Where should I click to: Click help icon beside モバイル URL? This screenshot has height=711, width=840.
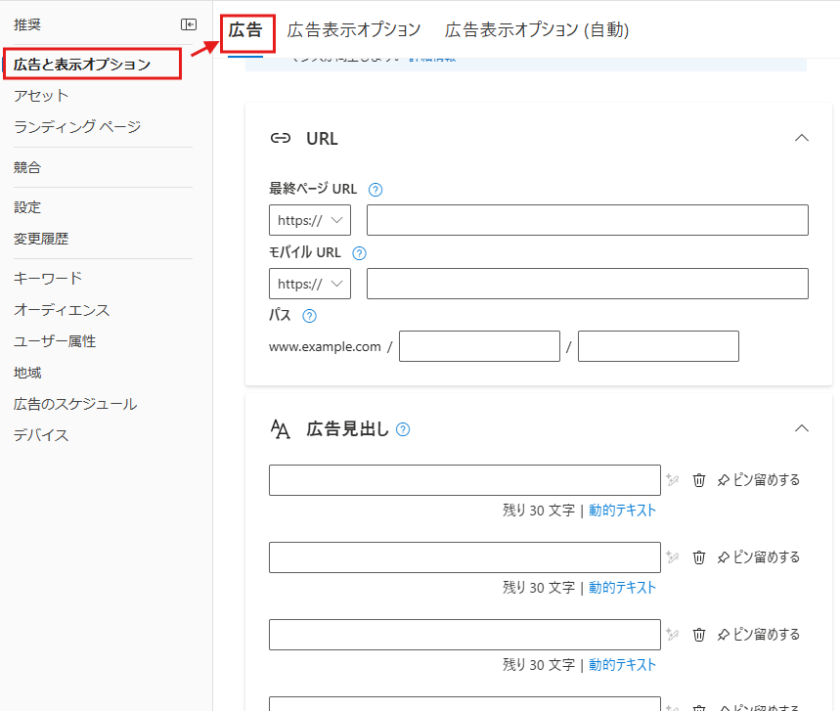360,253
